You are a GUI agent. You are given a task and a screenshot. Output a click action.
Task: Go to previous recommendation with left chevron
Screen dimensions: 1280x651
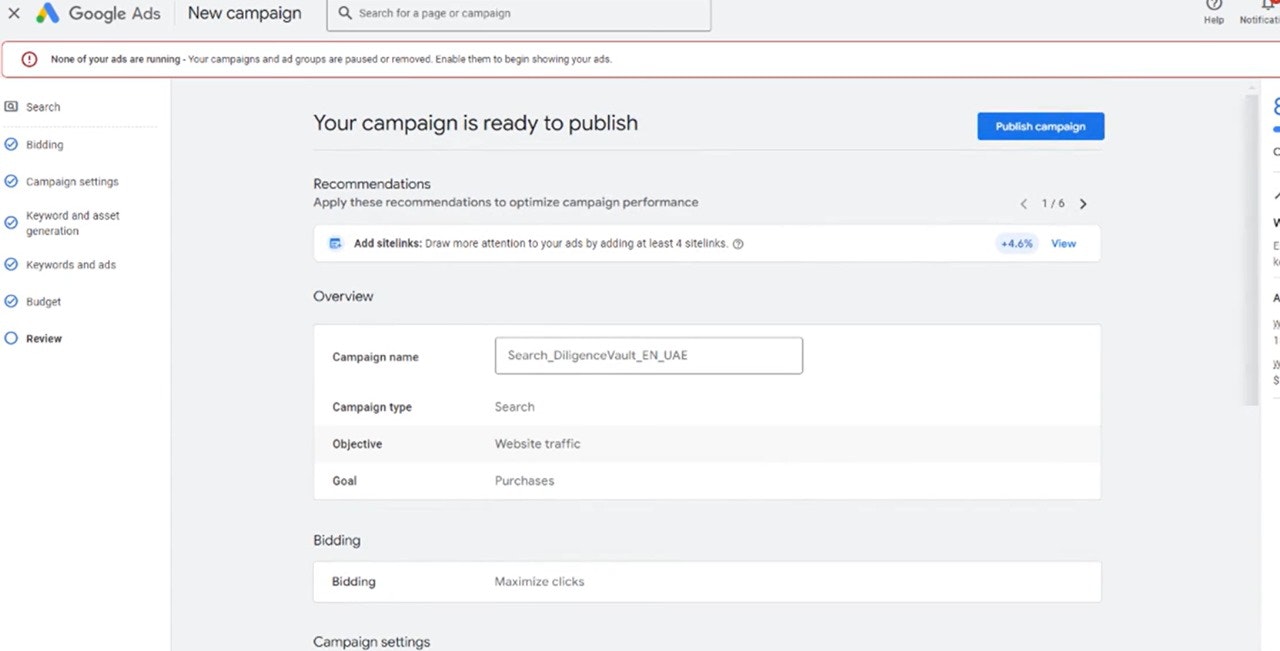point(1023,204)
